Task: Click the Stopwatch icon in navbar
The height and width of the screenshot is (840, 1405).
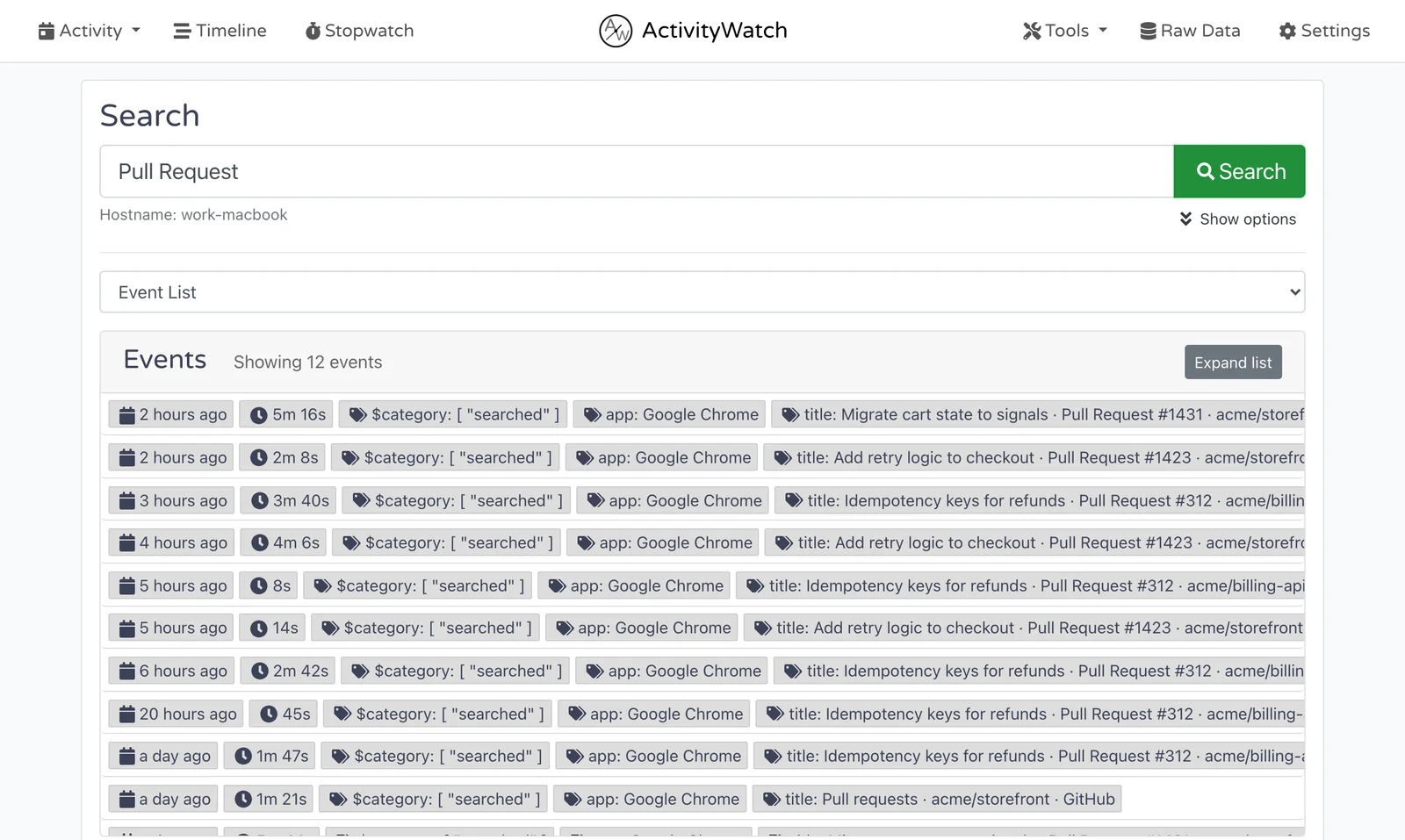Action: tap(313, 31)
